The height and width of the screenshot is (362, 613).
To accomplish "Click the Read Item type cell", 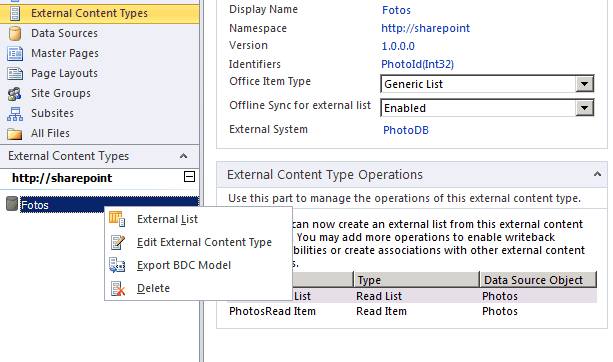I will 381,311.
